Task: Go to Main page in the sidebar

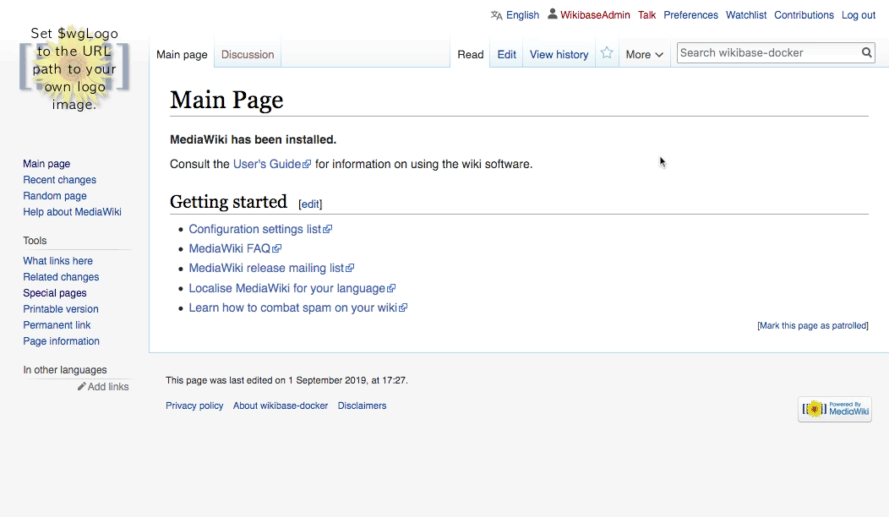Action: (46, 163)
